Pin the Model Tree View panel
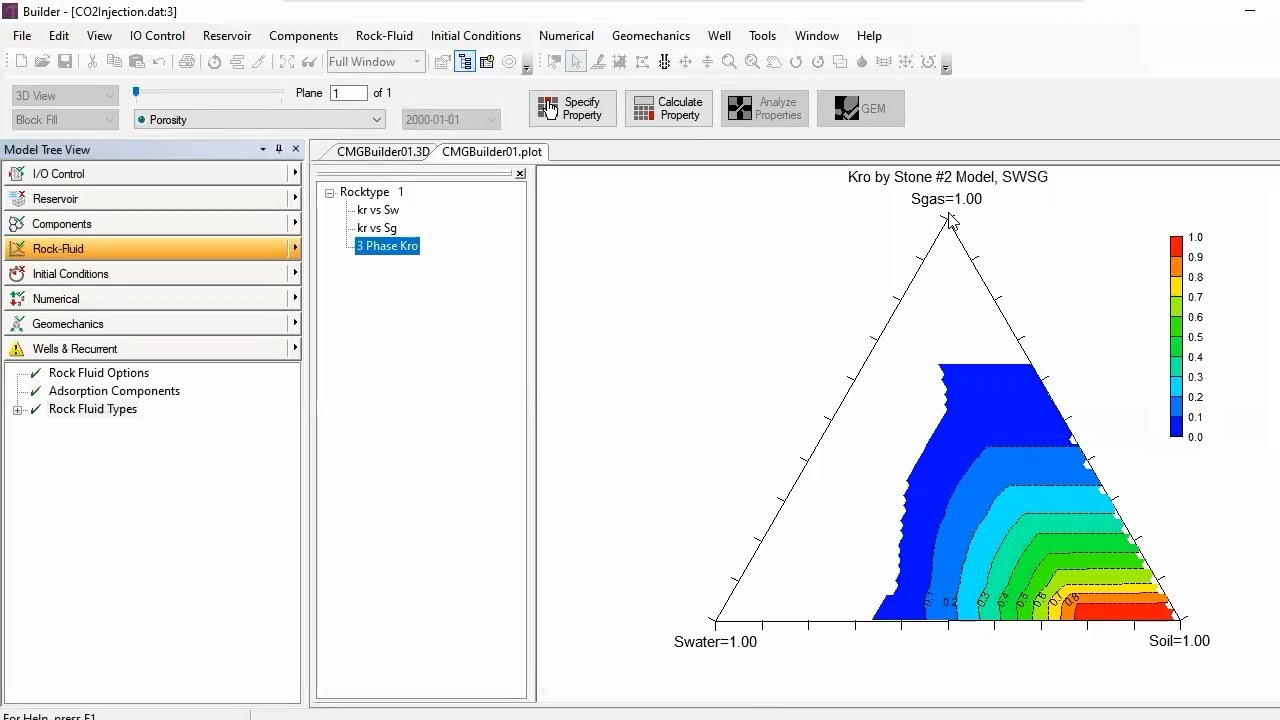Image resolution: width=1280 pixels, height=720 pixels. pyautogui.click(x=279, y=149)
